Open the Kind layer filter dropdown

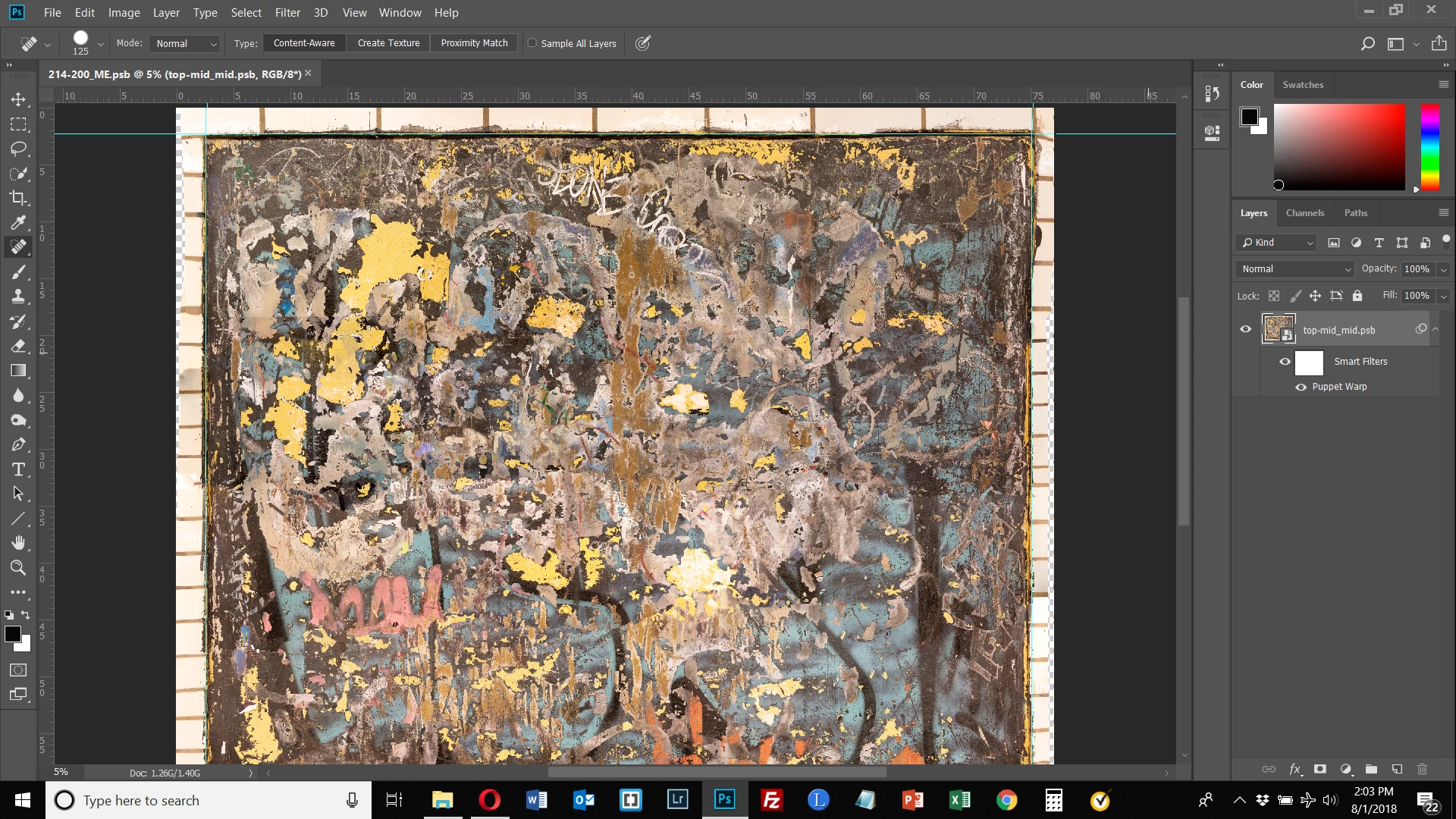[x=1278, y=243]
